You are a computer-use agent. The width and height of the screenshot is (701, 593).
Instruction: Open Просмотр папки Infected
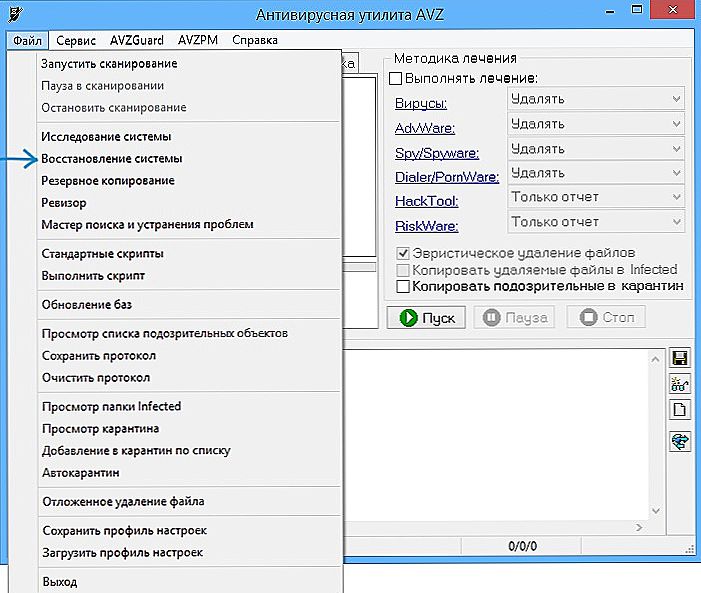tap(189, 407)
